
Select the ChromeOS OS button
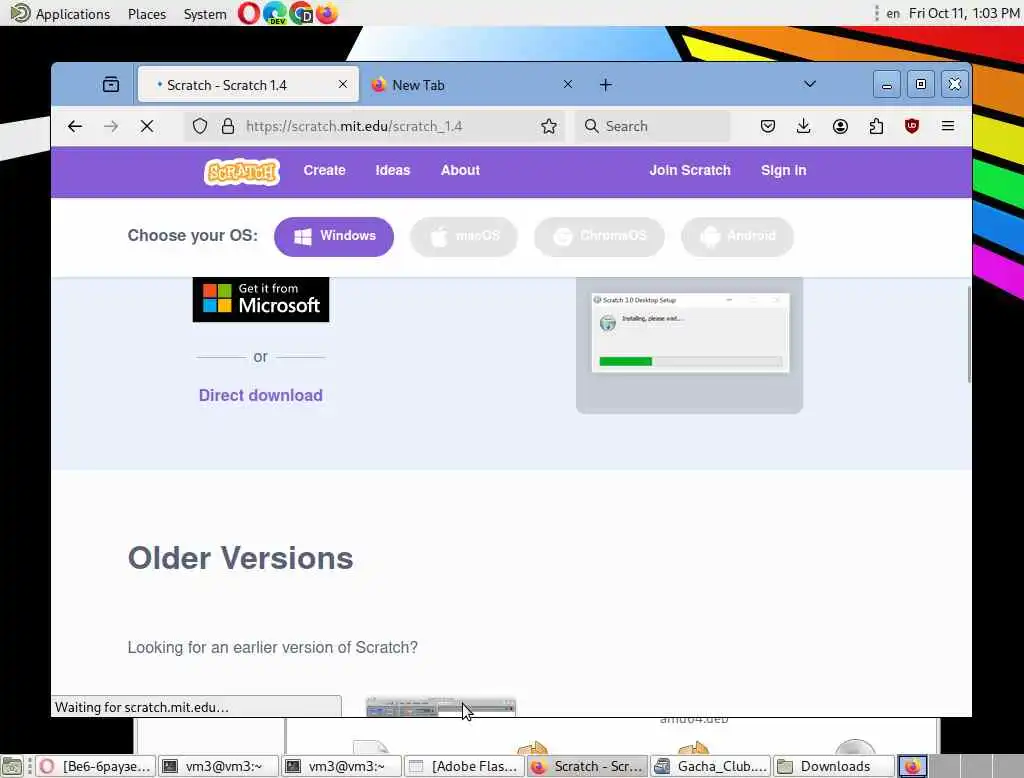point(600,236)
